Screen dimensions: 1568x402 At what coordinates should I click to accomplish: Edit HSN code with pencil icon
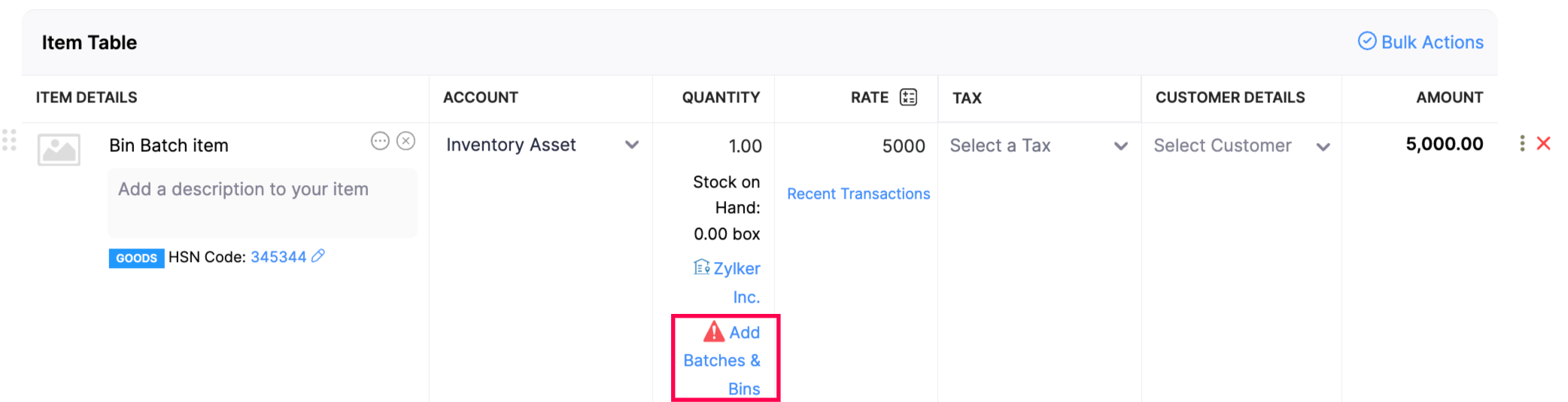point(318,256)
